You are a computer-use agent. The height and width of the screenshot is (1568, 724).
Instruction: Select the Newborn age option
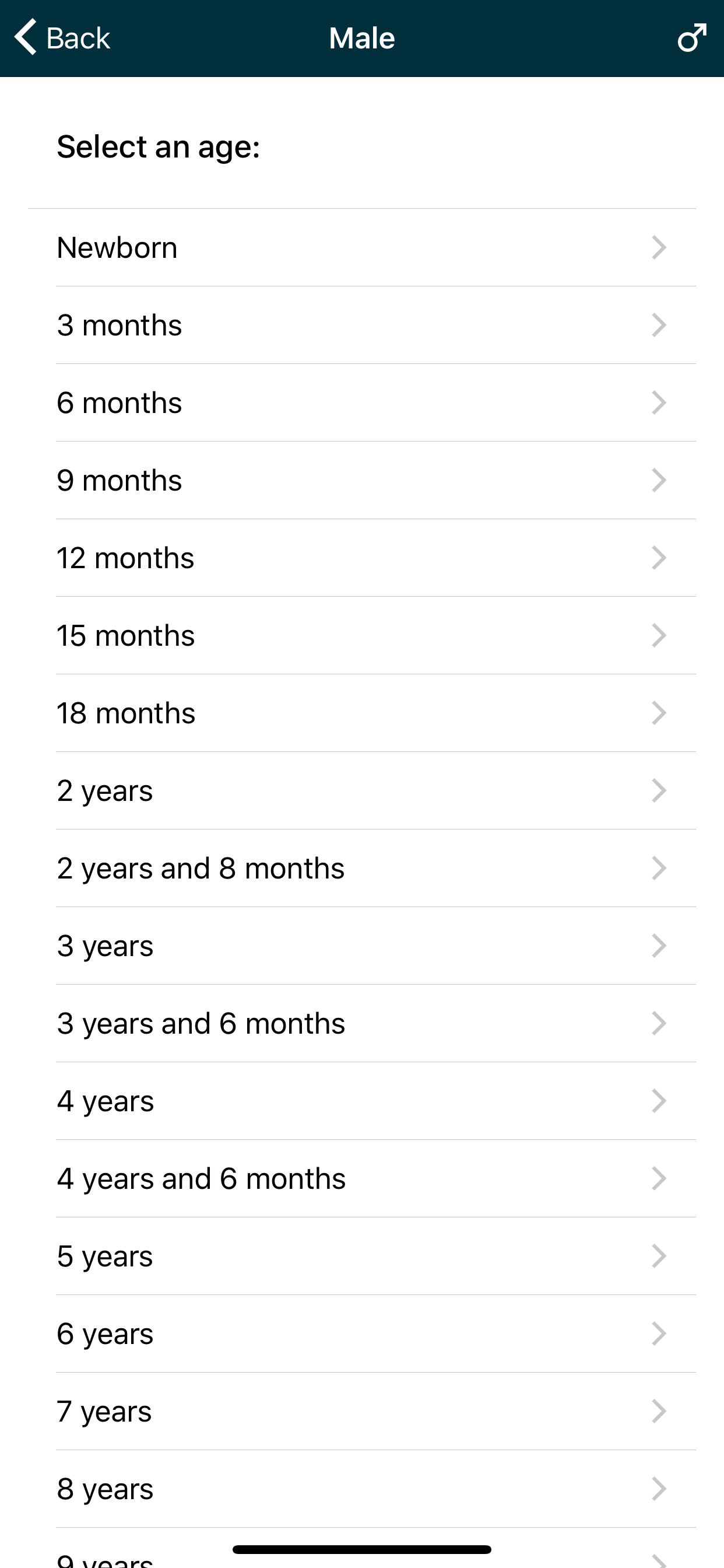[117, 248]
